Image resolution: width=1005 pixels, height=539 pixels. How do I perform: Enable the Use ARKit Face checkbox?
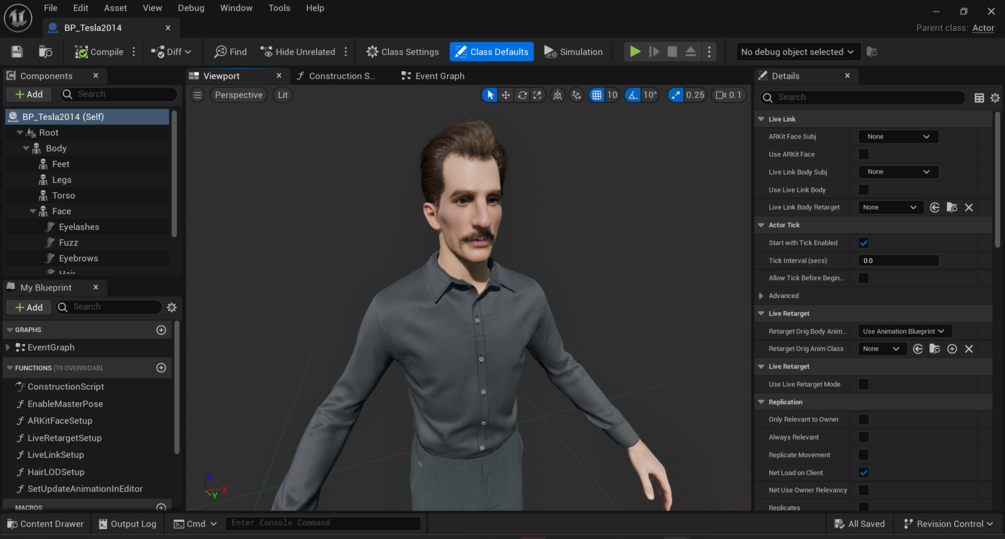click(x=863, y=155)
